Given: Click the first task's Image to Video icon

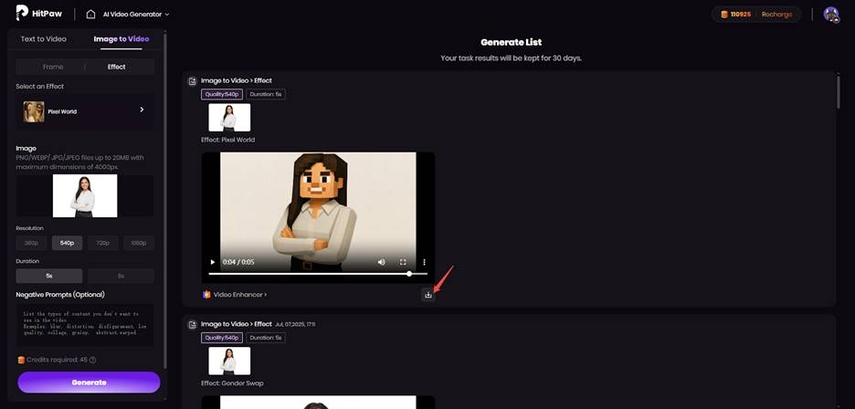Looking at the screenshot, I should [x=192, y=81].
